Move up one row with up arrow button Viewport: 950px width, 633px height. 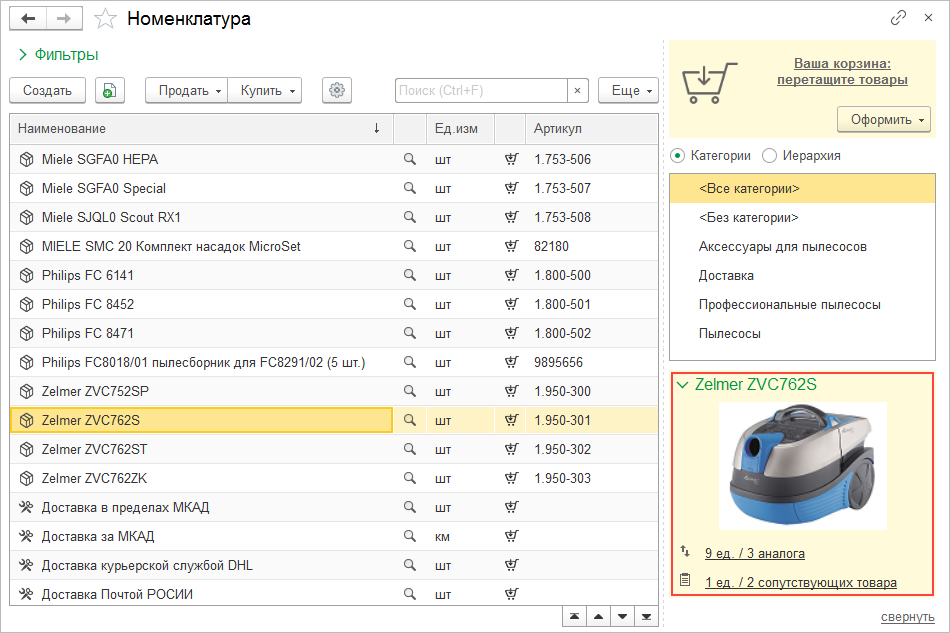click(x=599, y=617)
